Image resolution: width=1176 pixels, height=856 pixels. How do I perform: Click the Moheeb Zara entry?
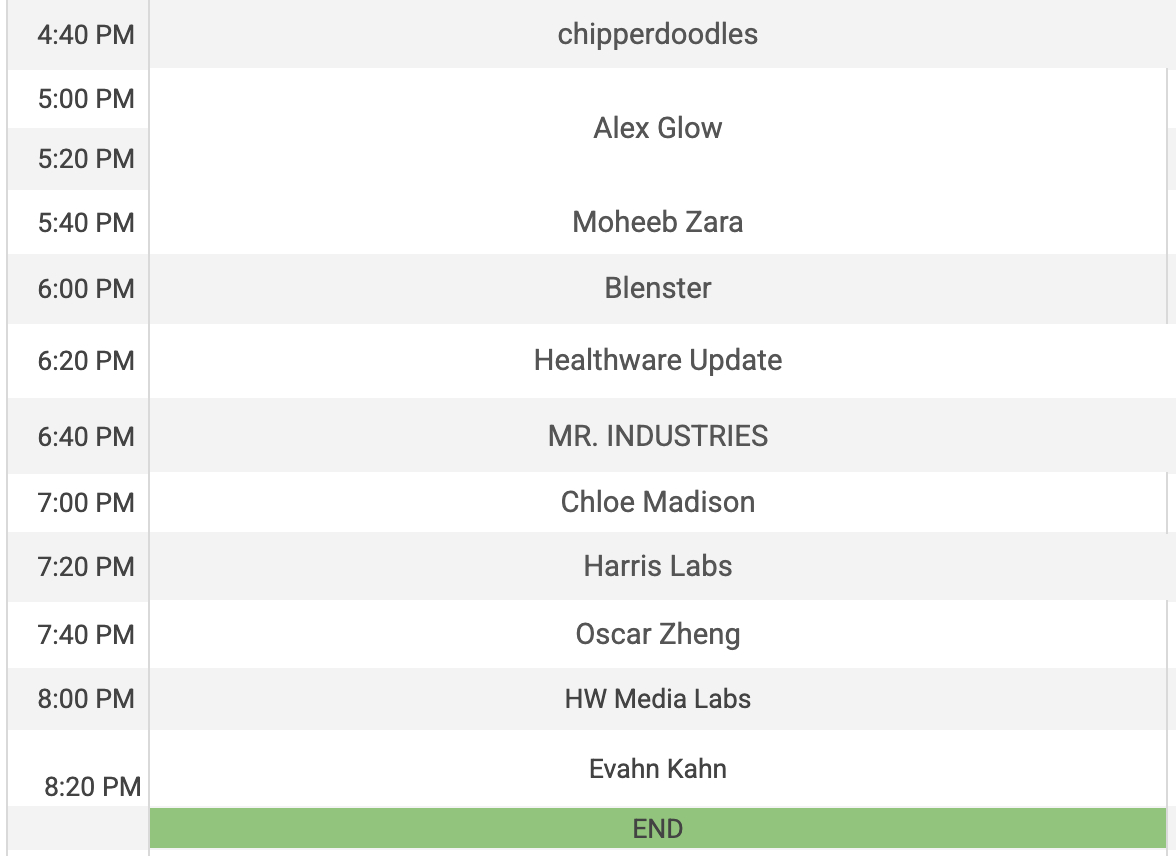click(658, 222)
